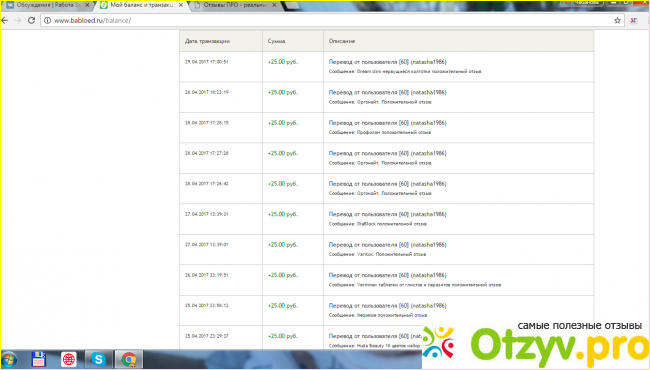Click the browser forward arrow
This screenshot has width=650, height=370.
pos(18,20)
